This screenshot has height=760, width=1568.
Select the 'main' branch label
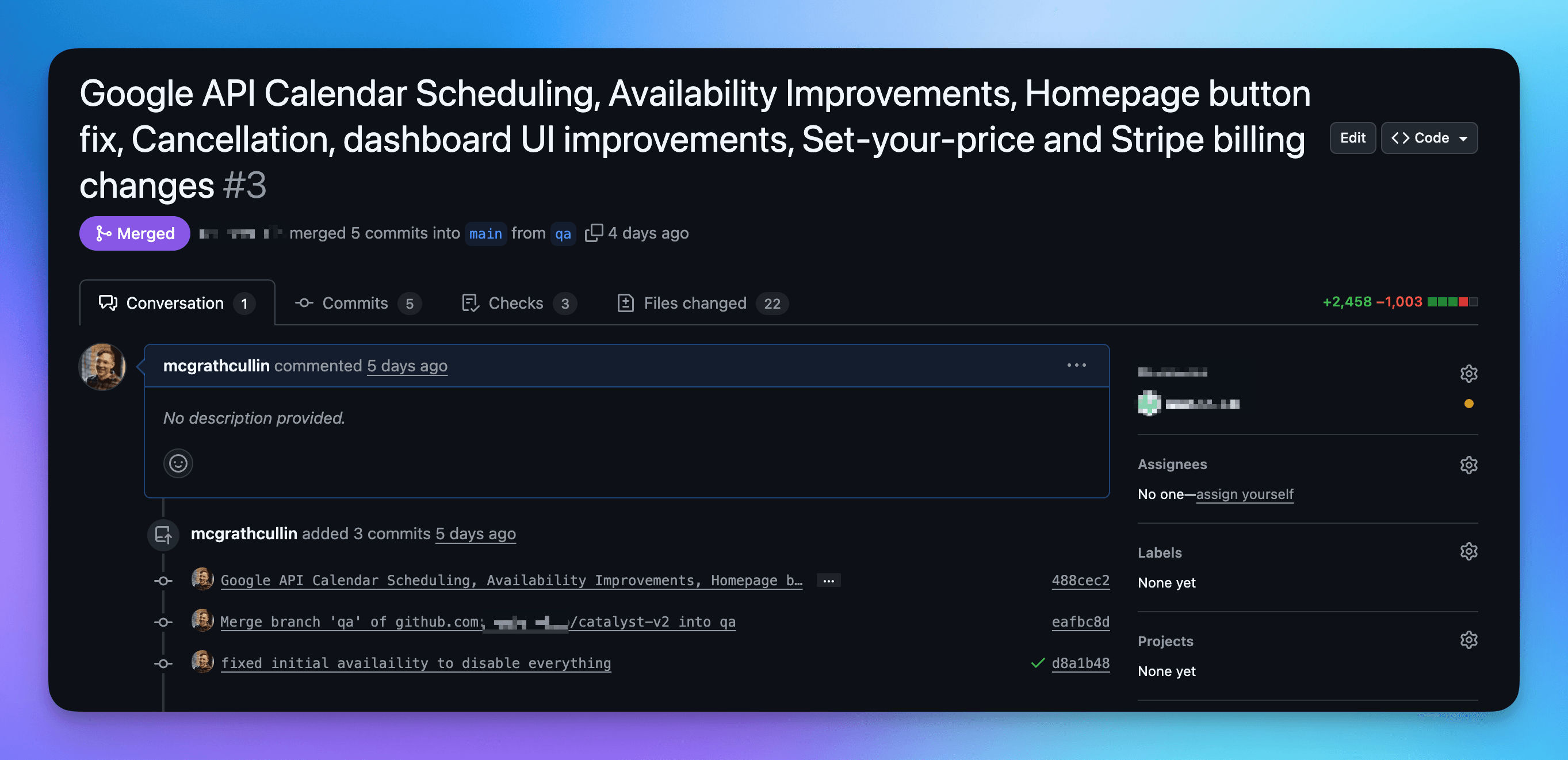tap(485, 233)
